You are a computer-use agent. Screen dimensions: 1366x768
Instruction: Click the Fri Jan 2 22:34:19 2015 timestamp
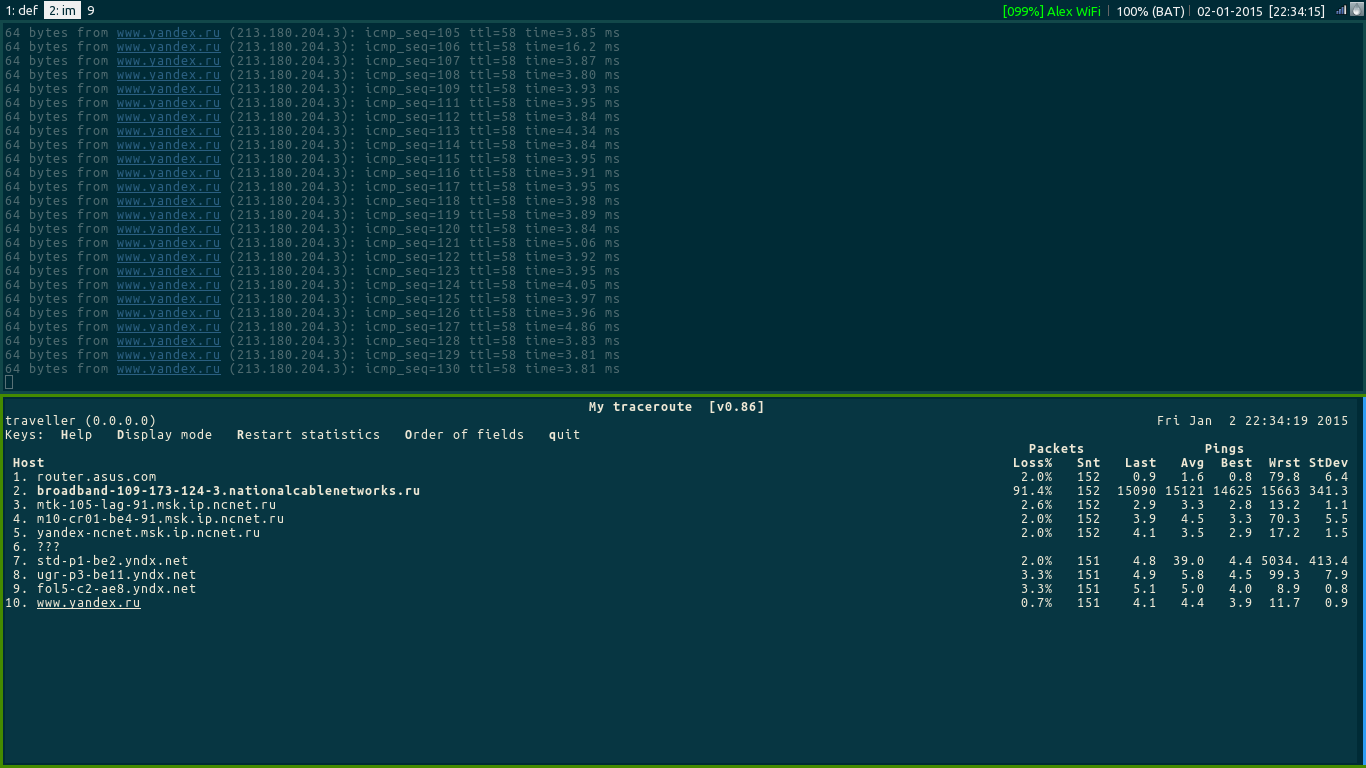(1252, 421)
